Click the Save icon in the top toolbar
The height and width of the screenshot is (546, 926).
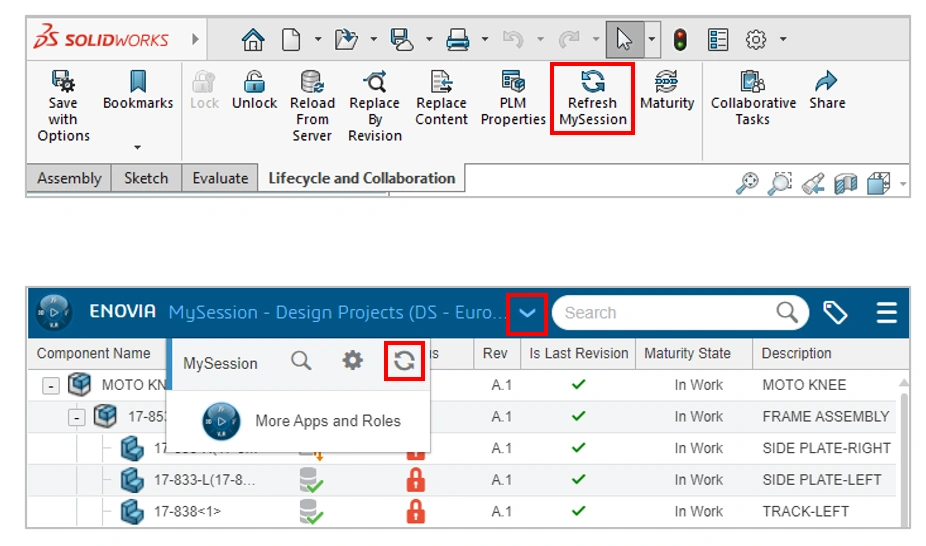pyautogui.click(x=402, y=40)
